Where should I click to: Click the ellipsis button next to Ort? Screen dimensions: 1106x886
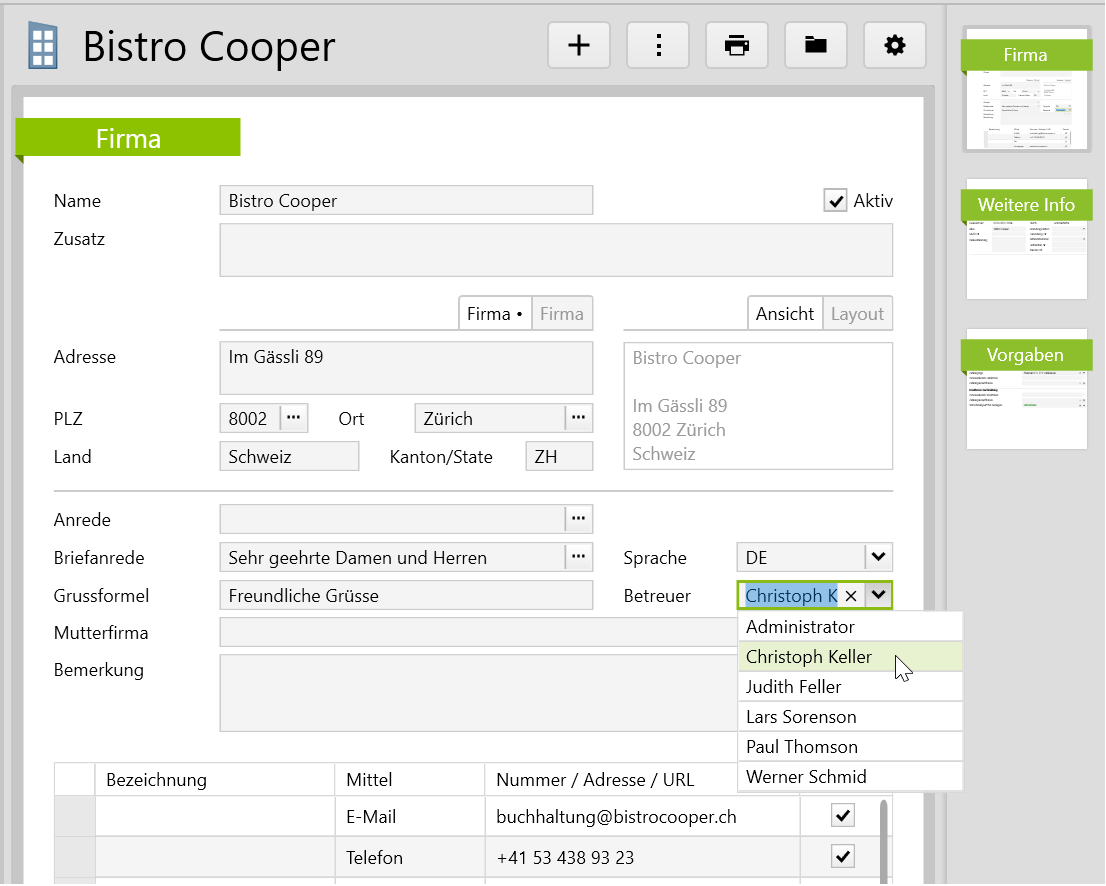[x=579, y=418]
